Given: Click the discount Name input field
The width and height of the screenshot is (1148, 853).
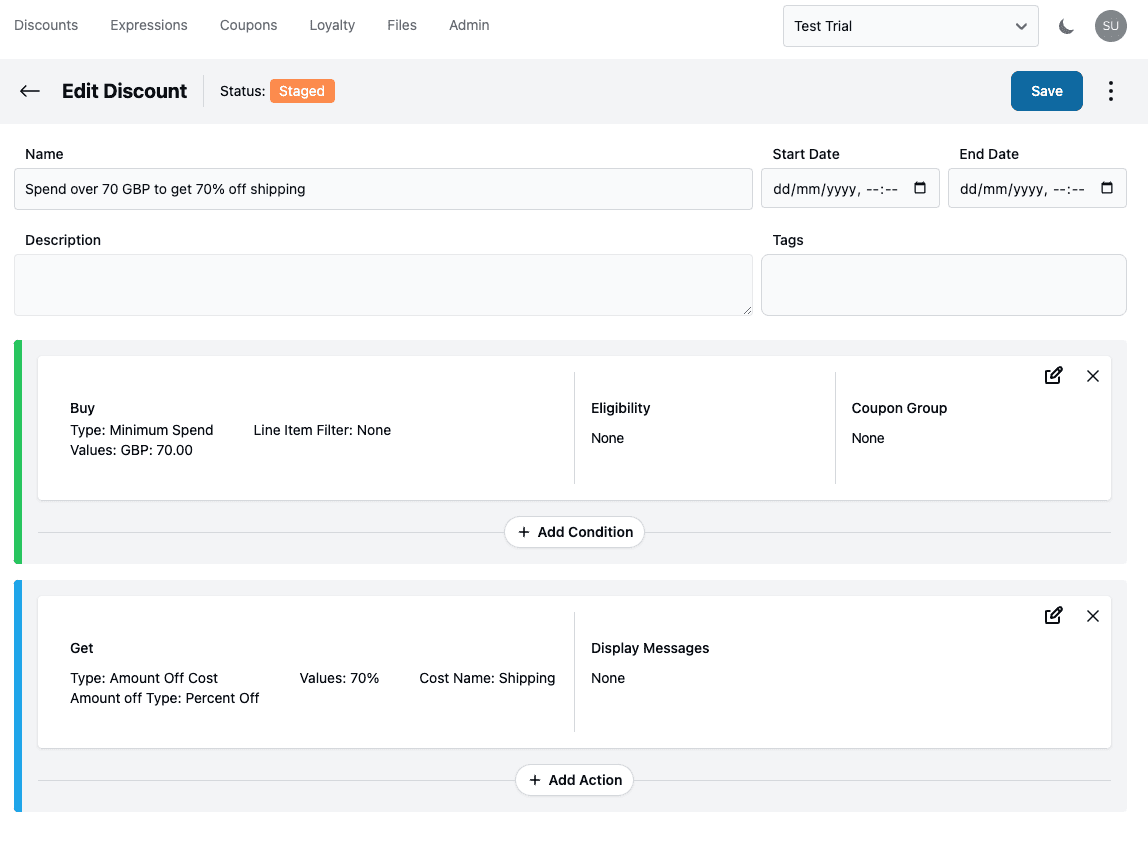Looking at the screenshot, I should [x=383, y=188].
